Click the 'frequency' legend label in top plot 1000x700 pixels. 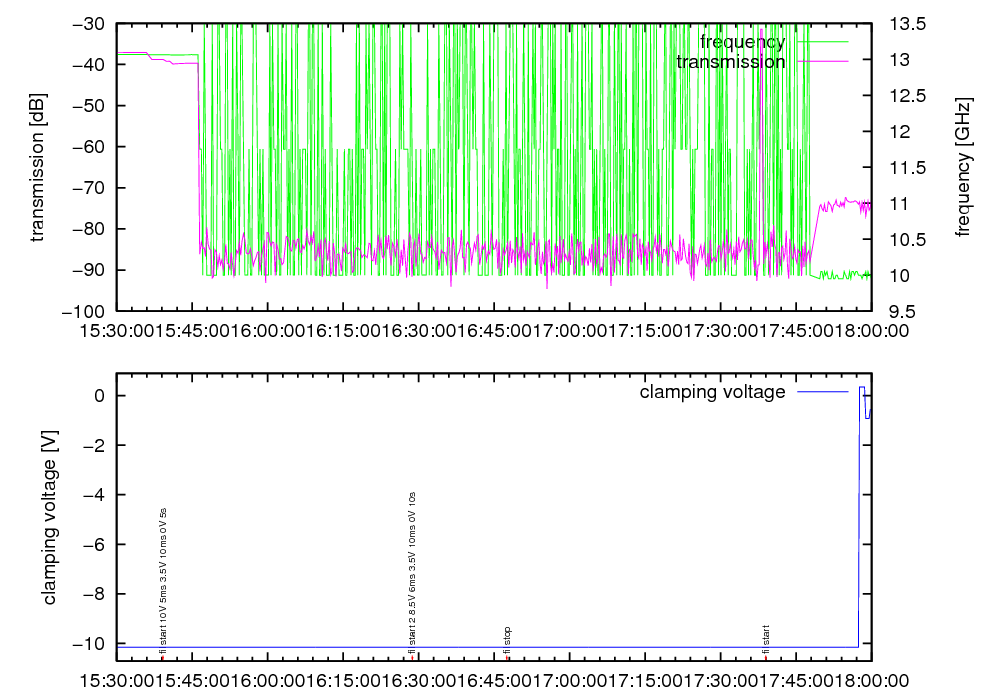(x=742, y=41)
